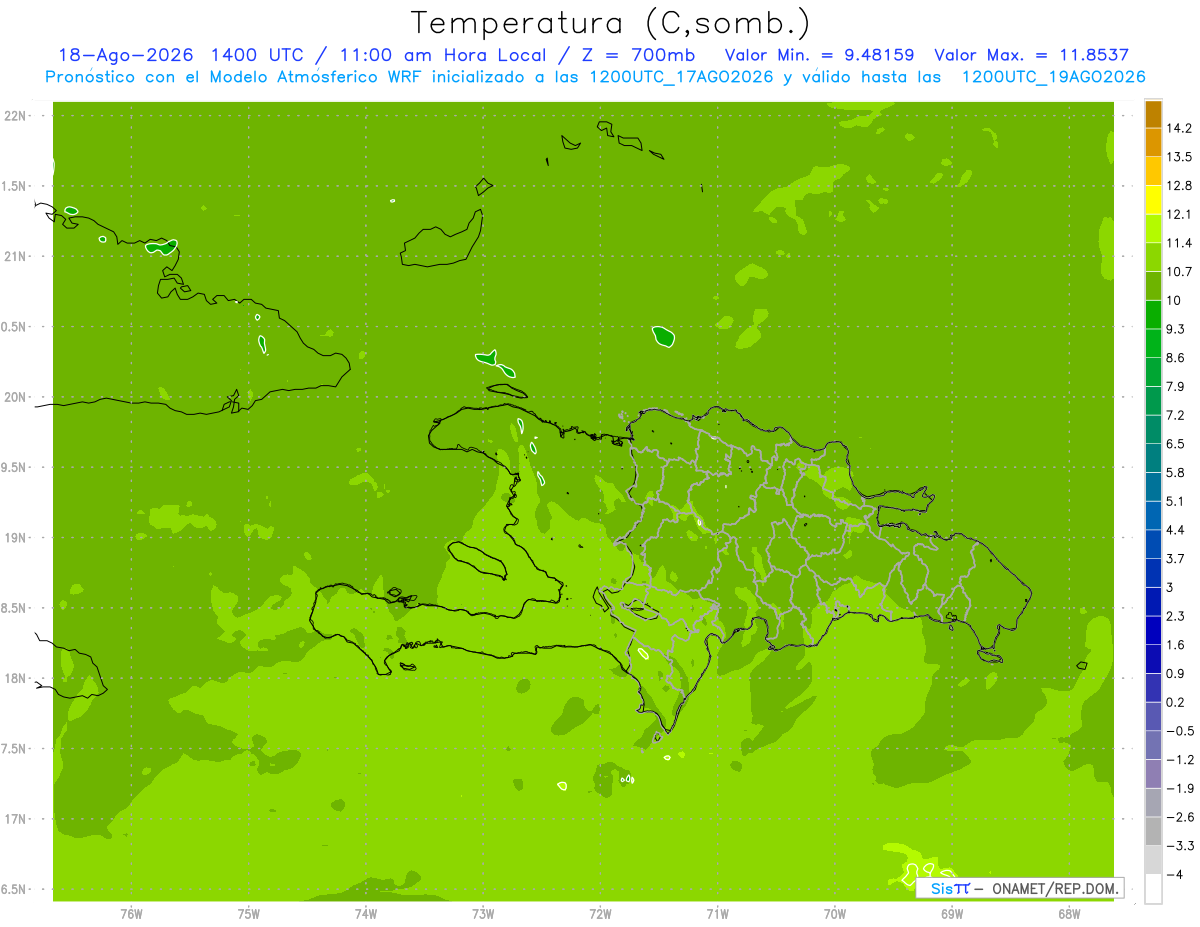
Task: Click 'Valor Max. = 11.8537' text
Action: click(1032, 55)
